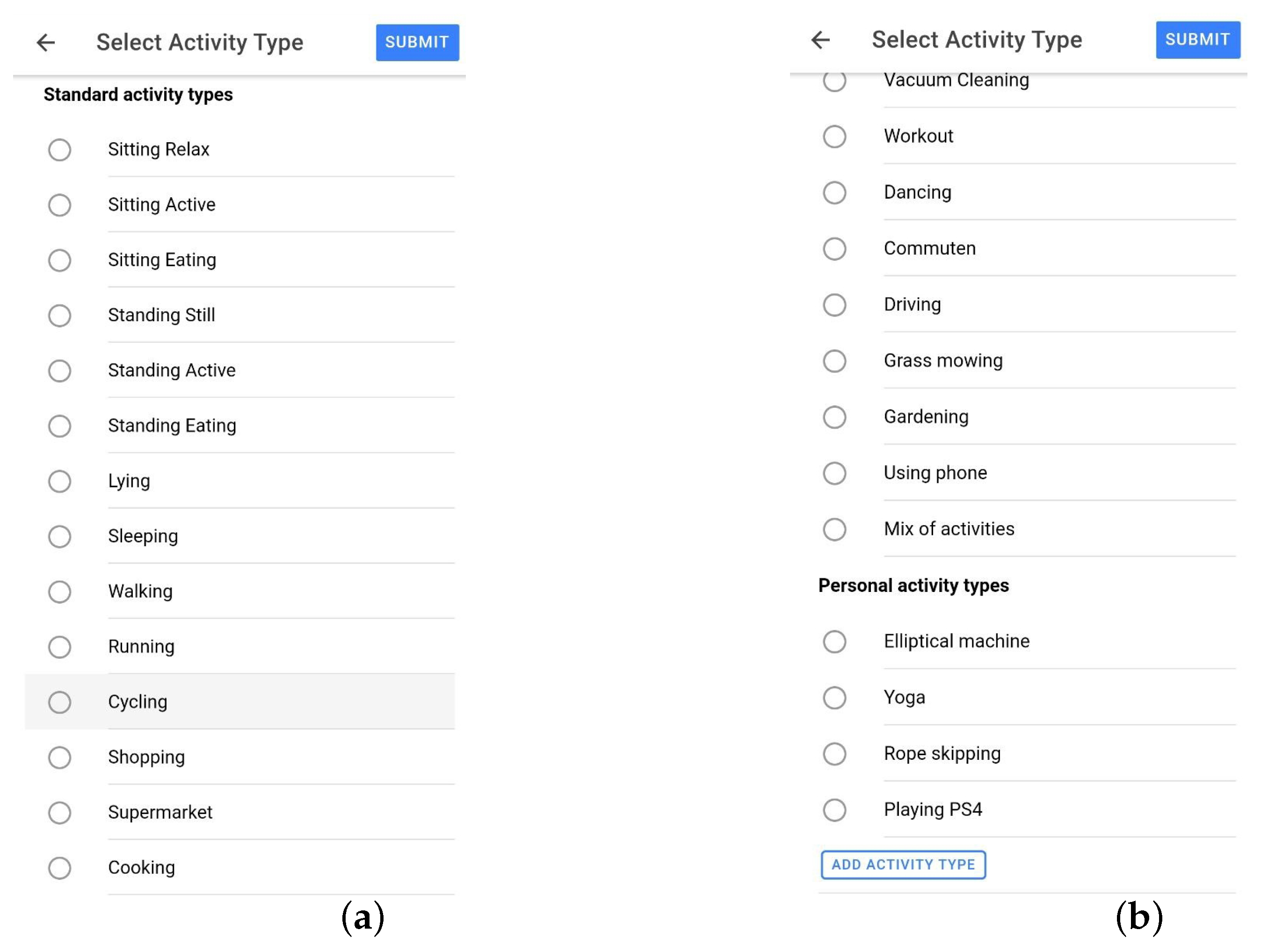Pick the Running activity radio button
Viewport: 1261px width, 952px height.
[60, 647]
